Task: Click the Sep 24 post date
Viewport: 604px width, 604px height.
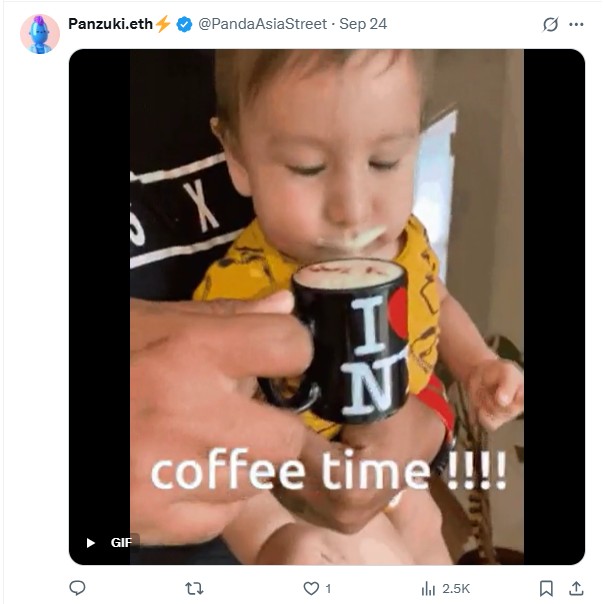Action: coord(363,24)
